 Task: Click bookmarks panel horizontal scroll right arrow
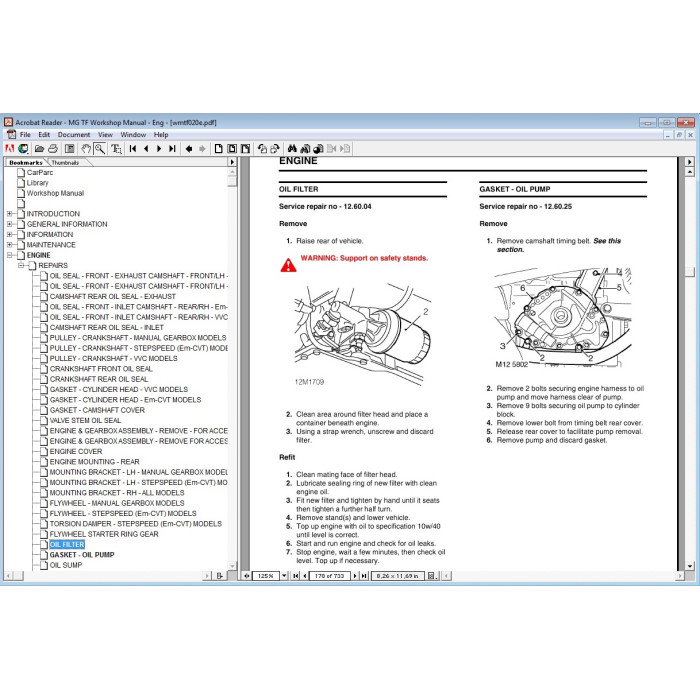[206, 576]
